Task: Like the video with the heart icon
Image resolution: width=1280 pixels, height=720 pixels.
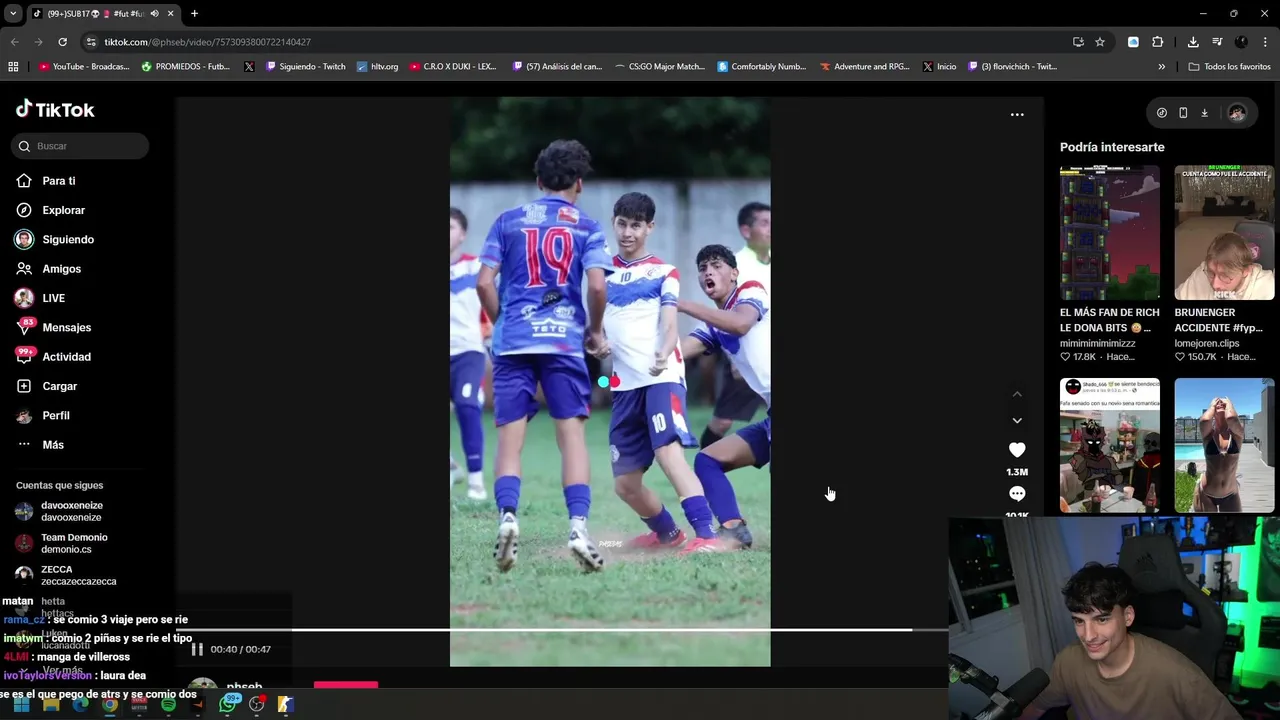Action: [1017, 450]
